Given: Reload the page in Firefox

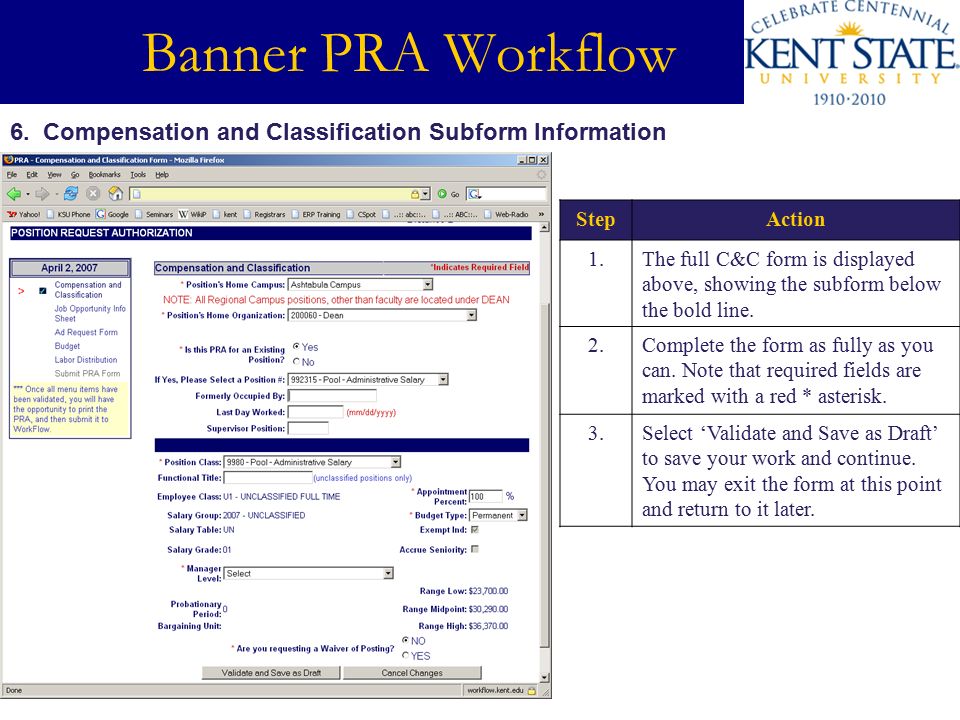Looking at the screenshot, I should 71,194.
